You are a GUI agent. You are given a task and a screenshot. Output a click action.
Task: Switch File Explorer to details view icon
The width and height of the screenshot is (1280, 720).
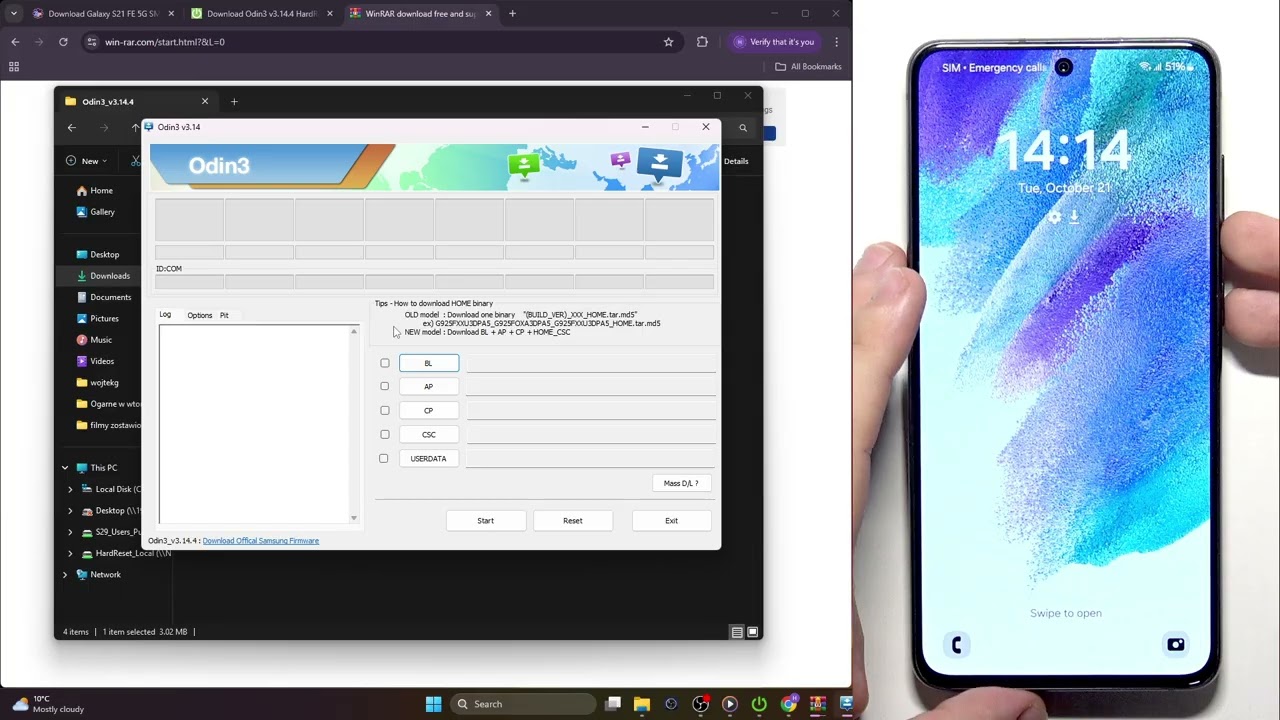tap(737, 632)
